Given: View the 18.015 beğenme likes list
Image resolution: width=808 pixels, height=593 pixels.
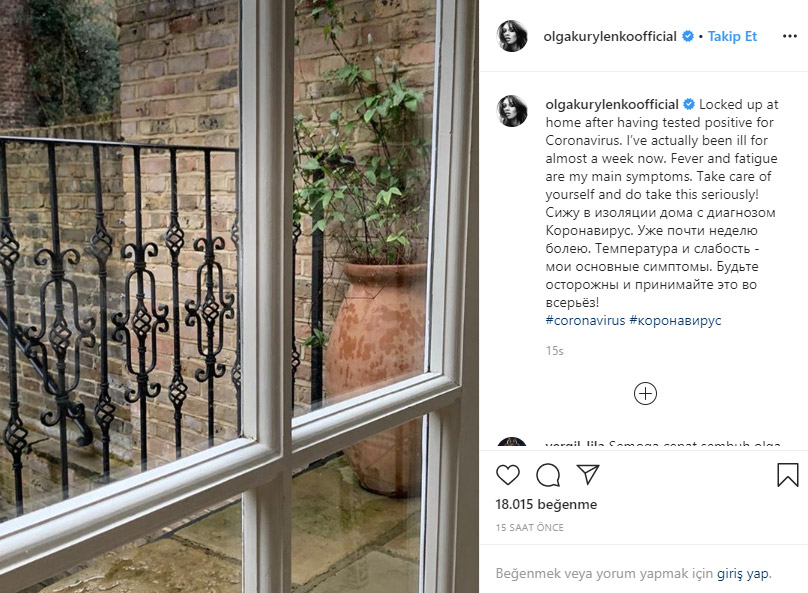Looking at the screenshot, I should [546, 504].
